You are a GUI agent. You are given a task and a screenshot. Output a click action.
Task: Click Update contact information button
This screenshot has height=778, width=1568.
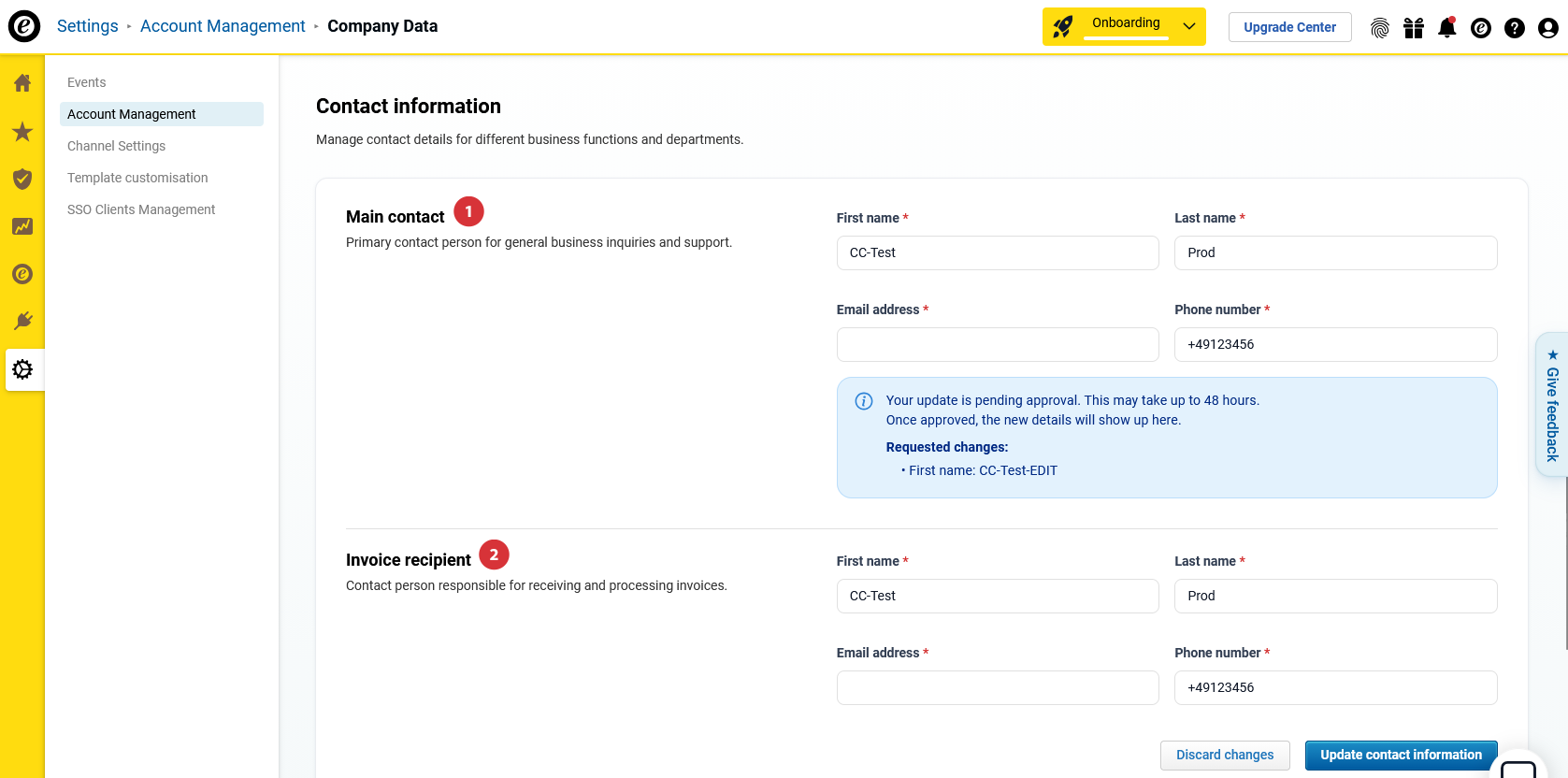point(1400,755)
